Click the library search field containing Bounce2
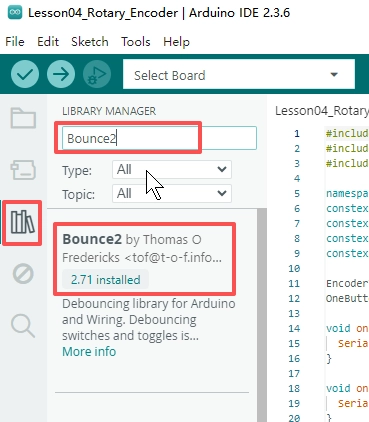Screen dimensions: 369x422 point(159,138)
